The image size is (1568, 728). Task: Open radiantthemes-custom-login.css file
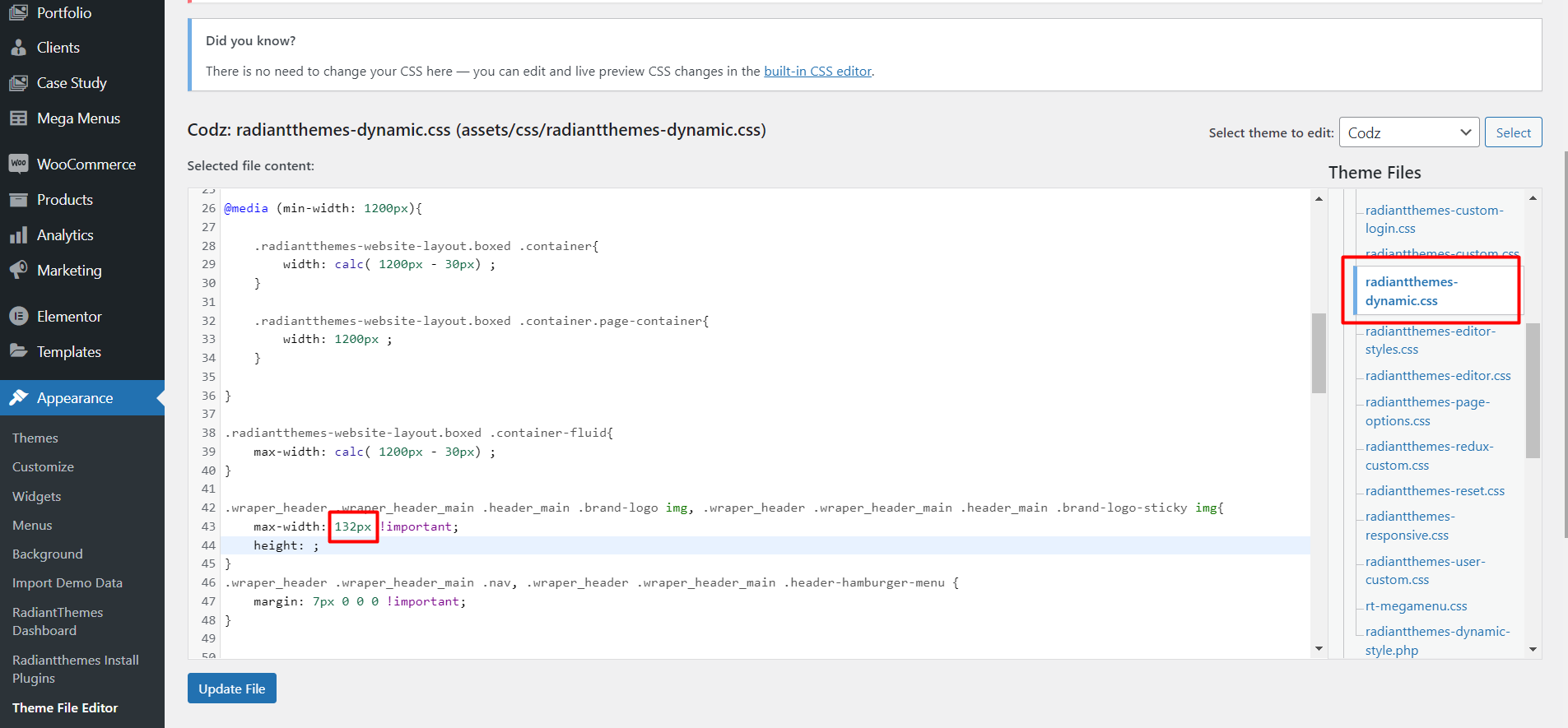pos(1434,219)
